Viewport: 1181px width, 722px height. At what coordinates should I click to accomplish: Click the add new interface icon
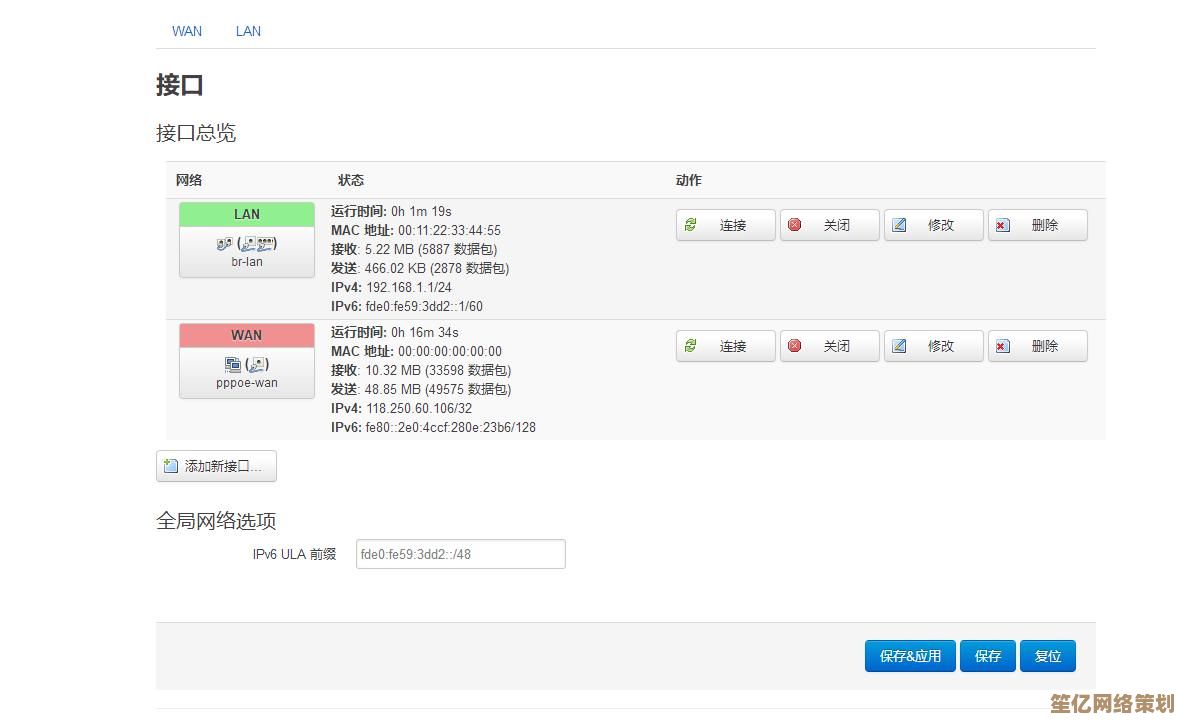[171, 466]
